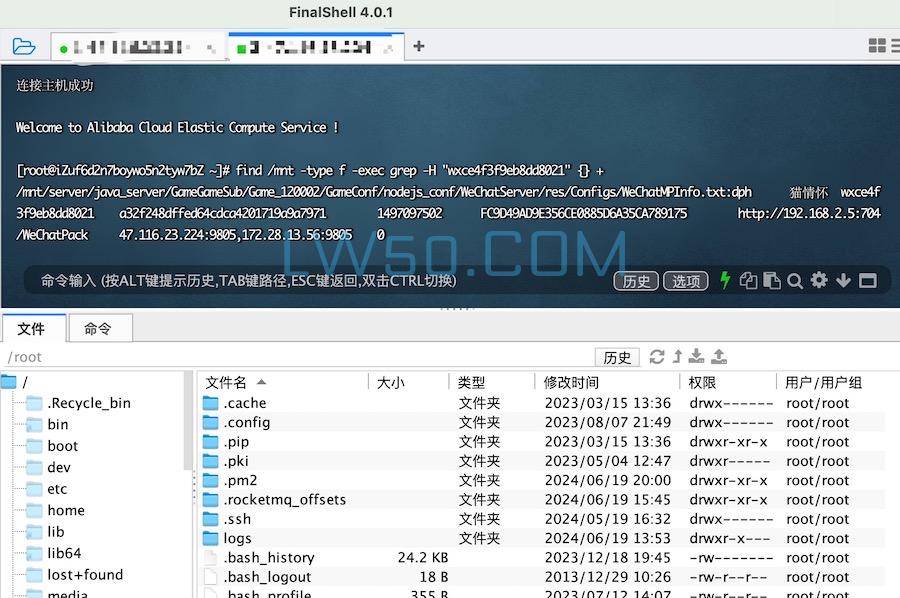This screenshot has height=598, width=900.
Task: Click the download arrow icon in terminal bar
Action: click(x=843, y=280)
